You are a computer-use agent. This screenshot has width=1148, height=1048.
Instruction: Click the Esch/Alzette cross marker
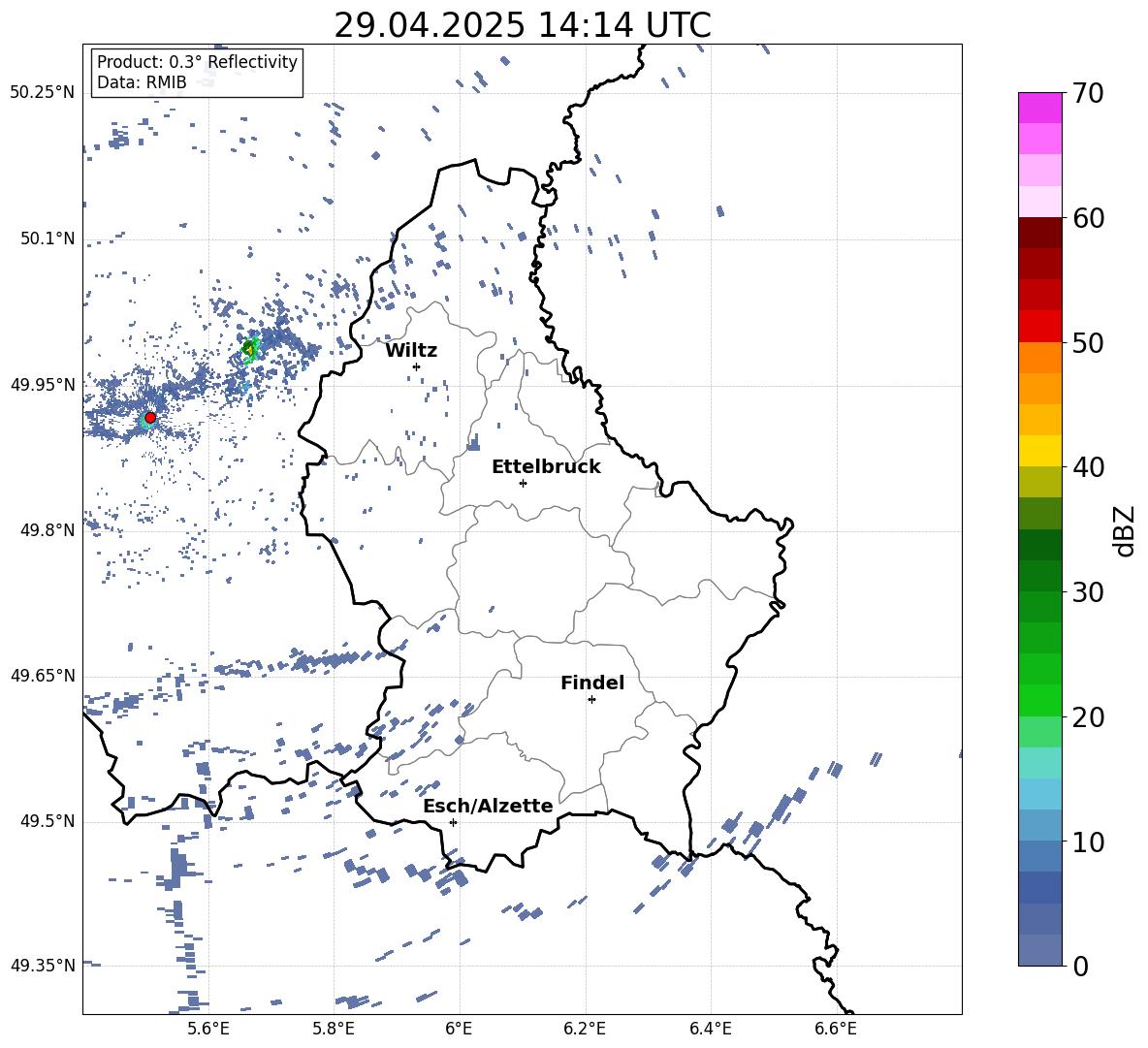tap(453, 822)
